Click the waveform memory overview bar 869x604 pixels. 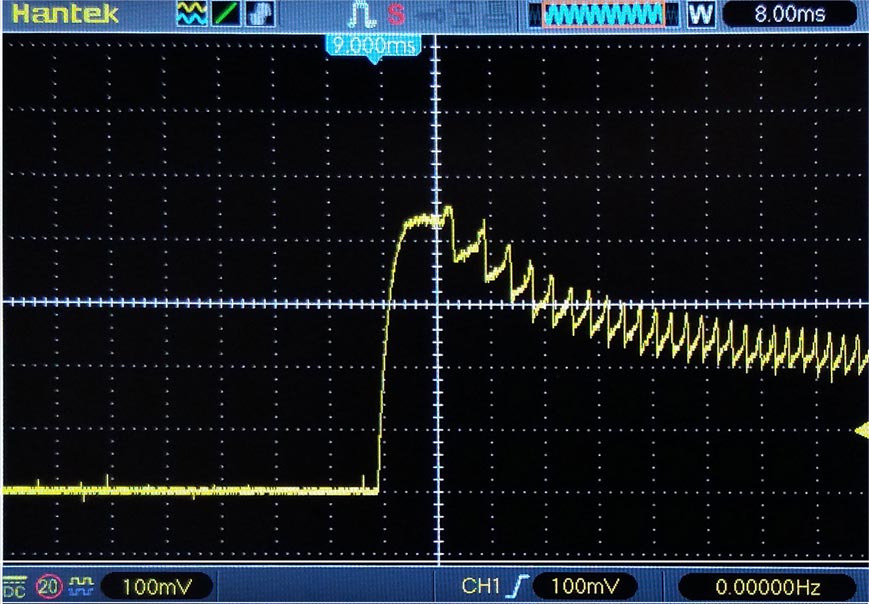coord(604,14)
